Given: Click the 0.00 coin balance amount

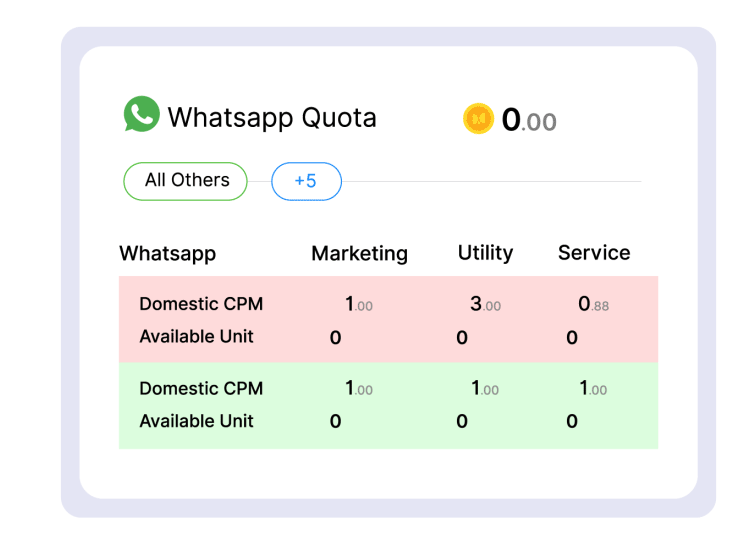Looking at the screenshot, I should coord(529,120).
